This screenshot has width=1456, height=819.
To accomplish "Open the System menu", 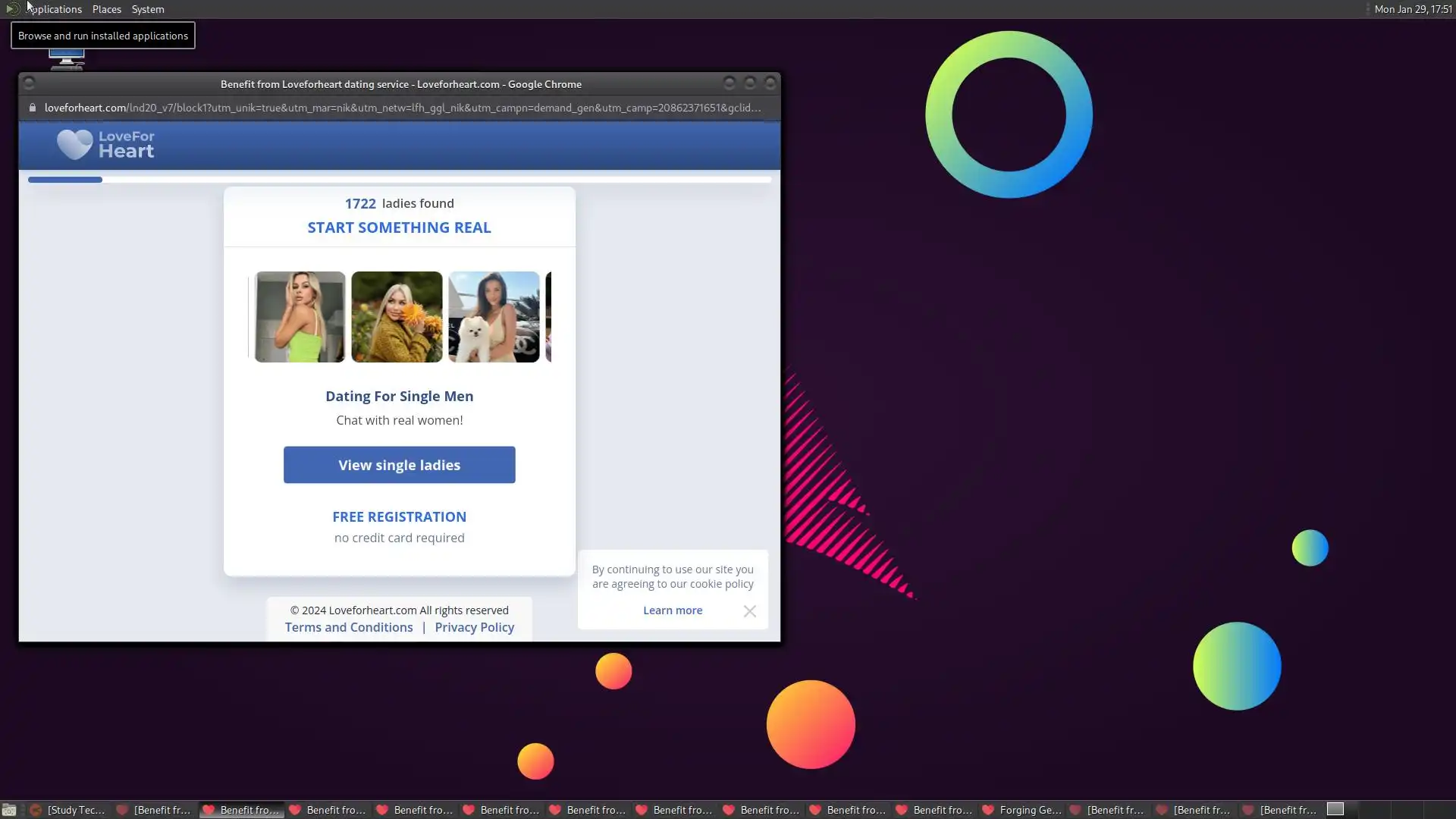I will [x=148, y=9].
